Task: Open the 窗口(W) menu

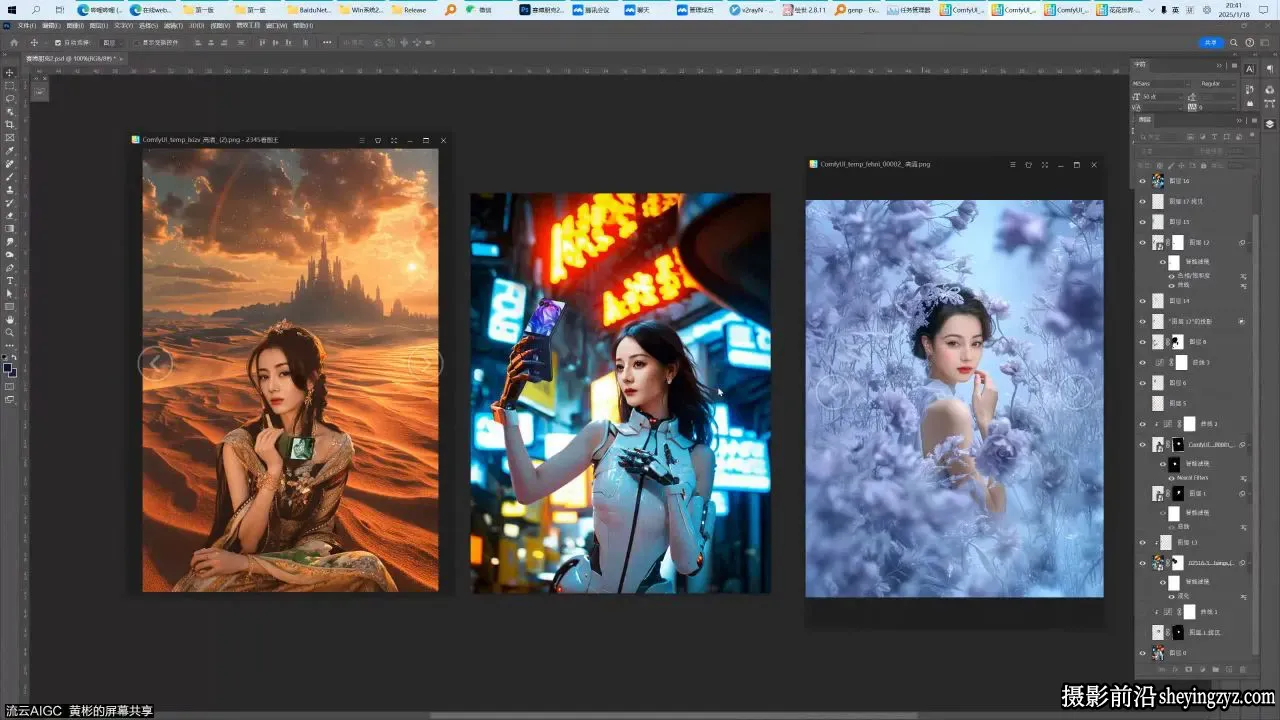Action: point(276,26)
